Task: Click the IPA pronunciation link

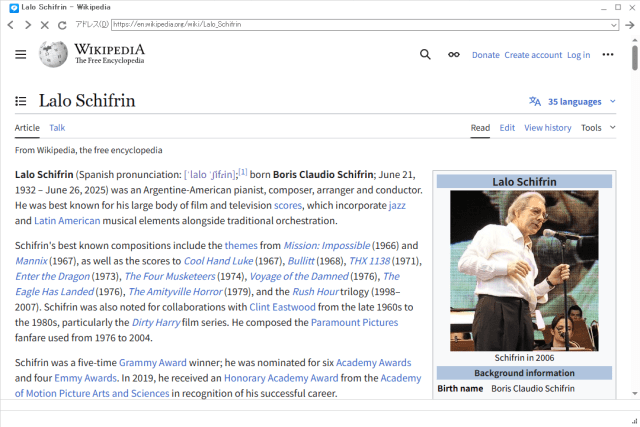Action: click(x=210, y=175)
